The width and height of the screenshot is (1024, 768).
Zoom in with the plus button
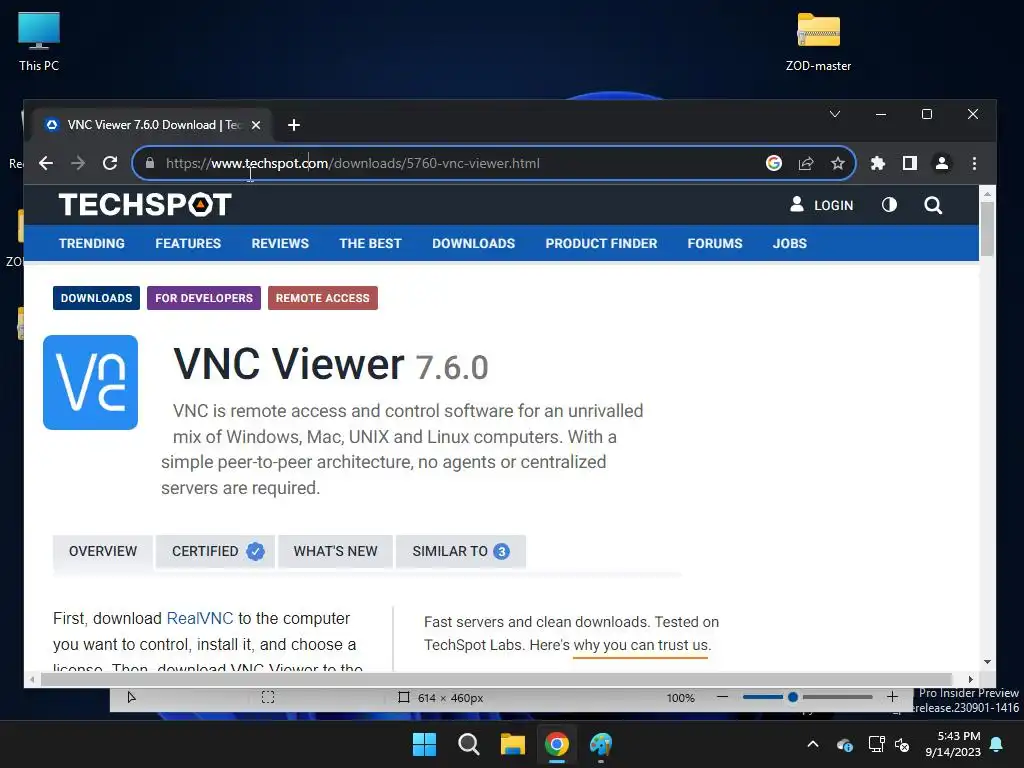point(893,697)
